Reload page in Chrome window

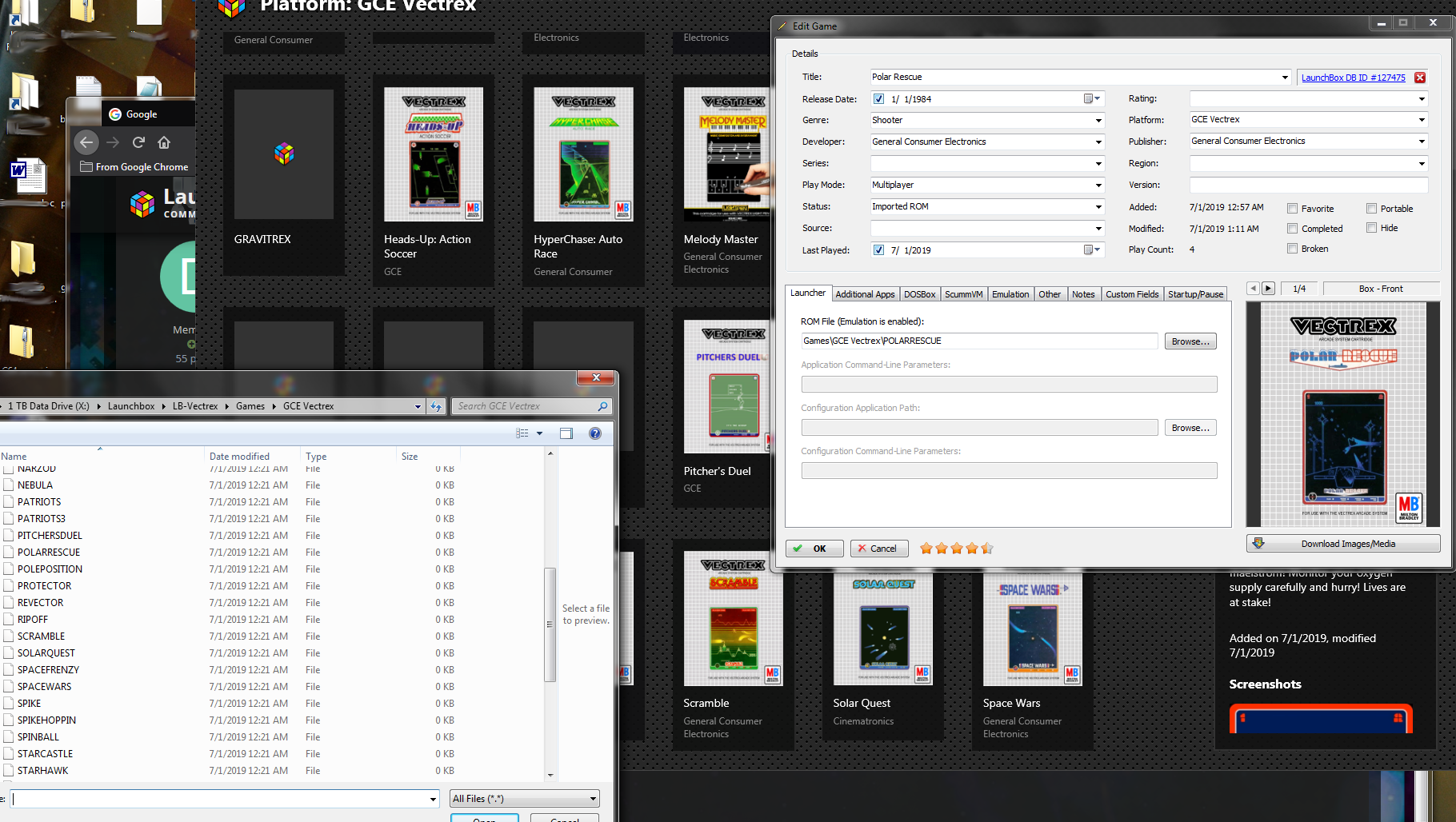138,142
